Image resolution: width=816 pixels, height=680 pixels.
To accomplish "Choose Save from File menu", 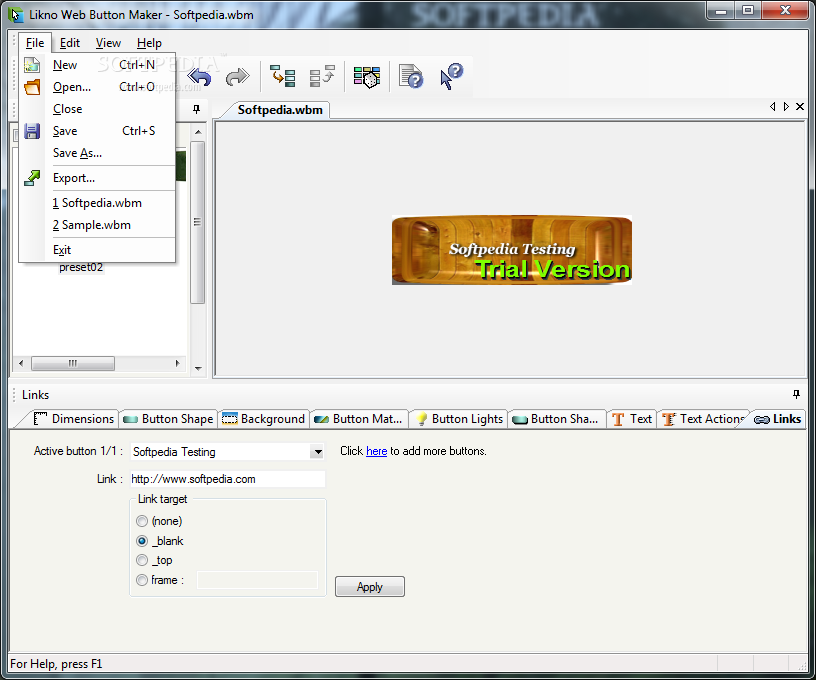I will tap(97, 131).
